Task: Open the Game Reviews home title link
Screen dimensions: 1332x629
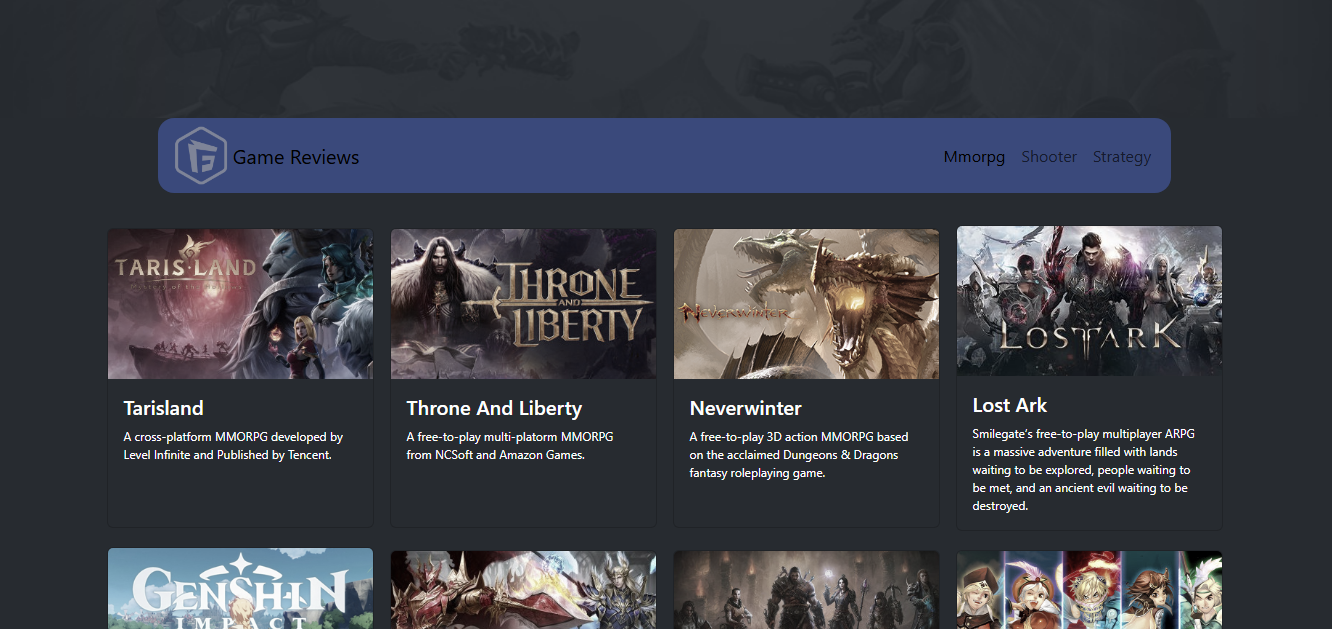Action: click(296, 157)
